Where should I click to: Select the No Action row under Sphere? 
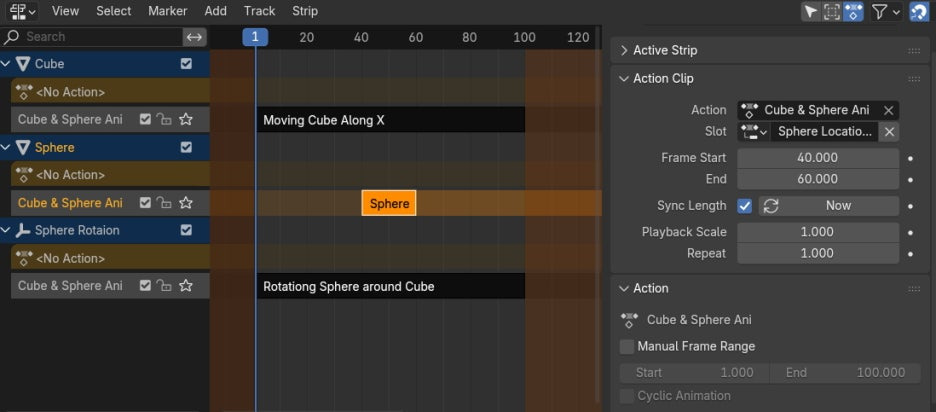point(110,175)
